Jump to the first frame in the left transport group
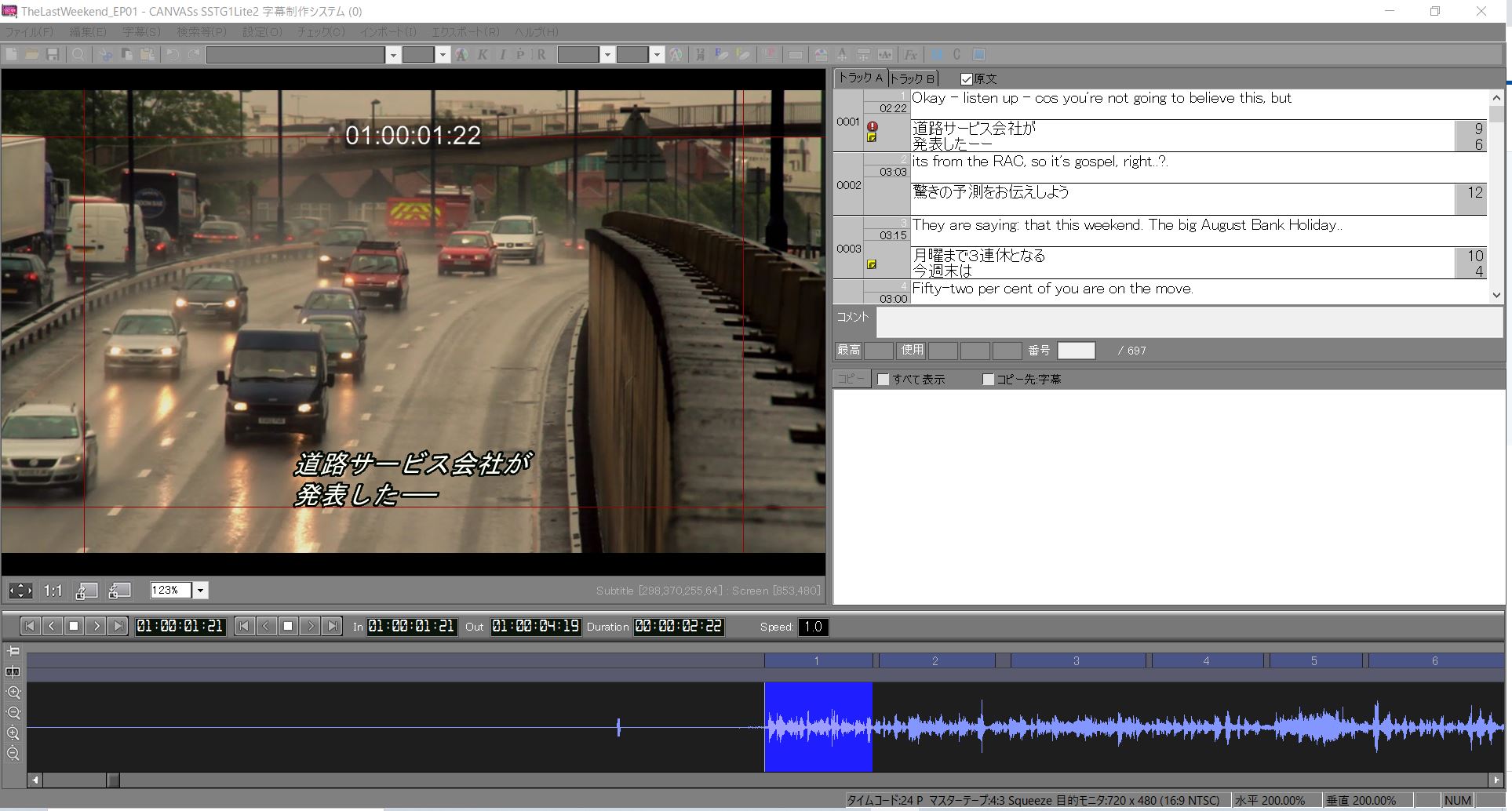This screenshot has height=811, width=1512. click(30, 626)
